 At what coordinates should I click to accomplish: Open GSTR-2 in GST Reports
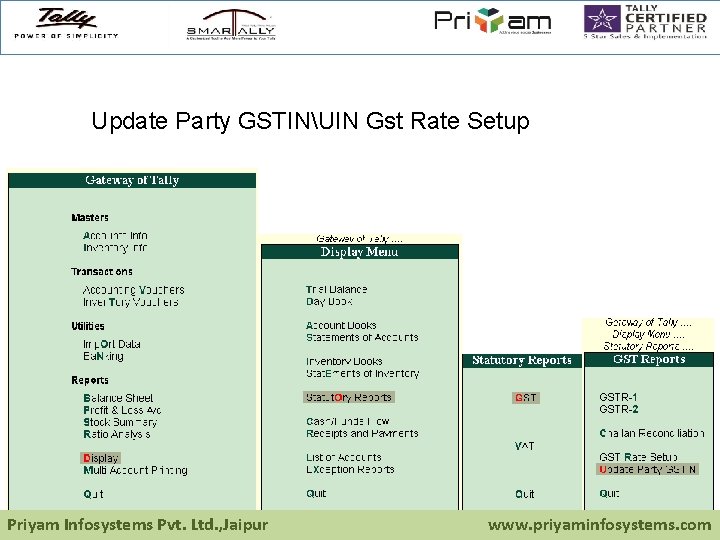coord(619,409)
